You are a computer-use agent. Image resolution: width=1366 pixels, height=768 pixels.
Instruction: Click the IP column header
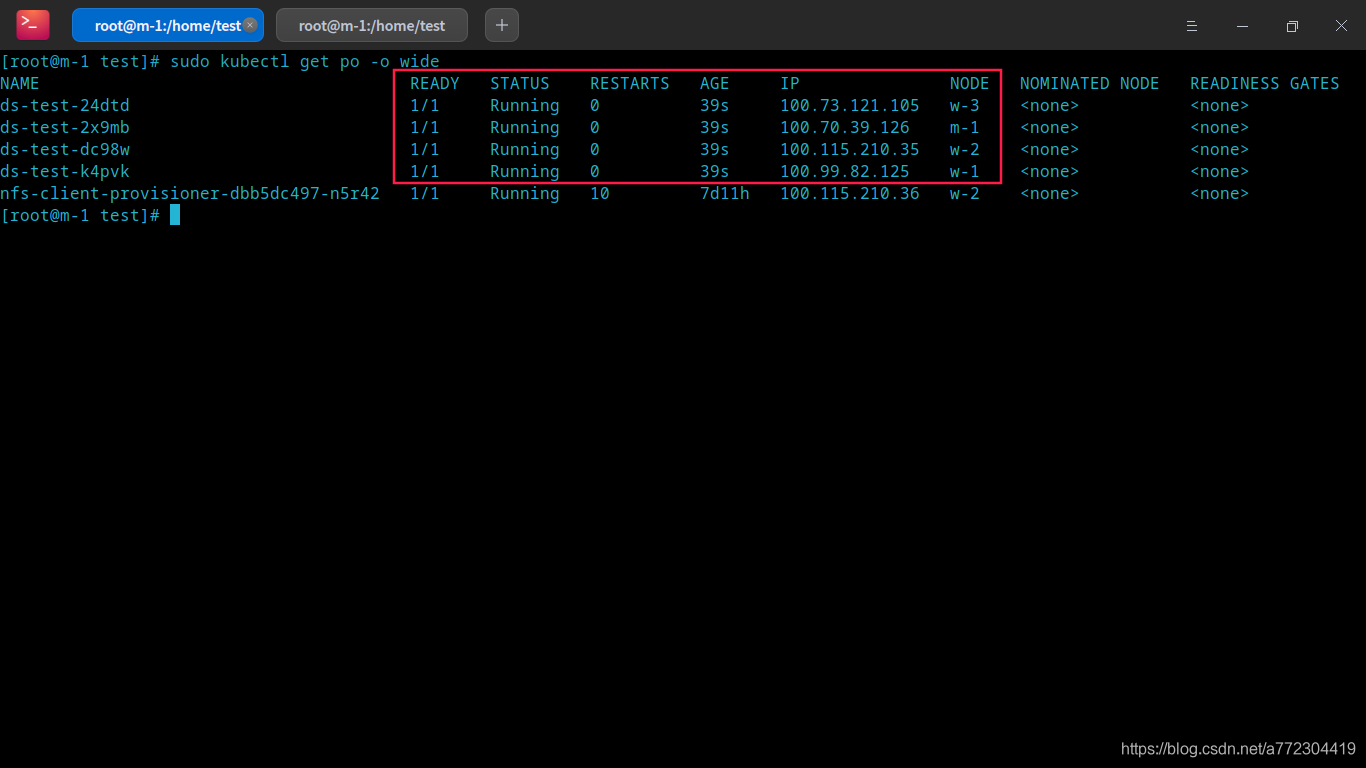tap(790, 84)
